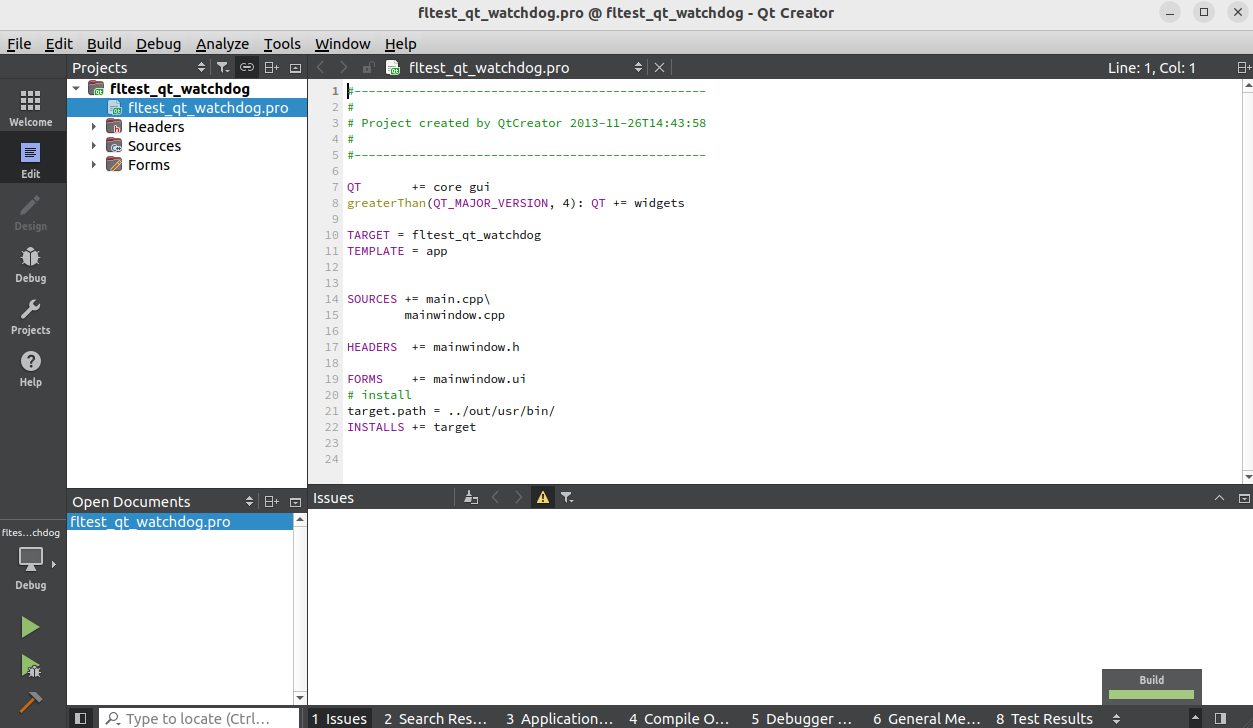1253x728 pixels.
Task: Switch to Edit mode
Action: pyautogui.click(x=31, y=159)
